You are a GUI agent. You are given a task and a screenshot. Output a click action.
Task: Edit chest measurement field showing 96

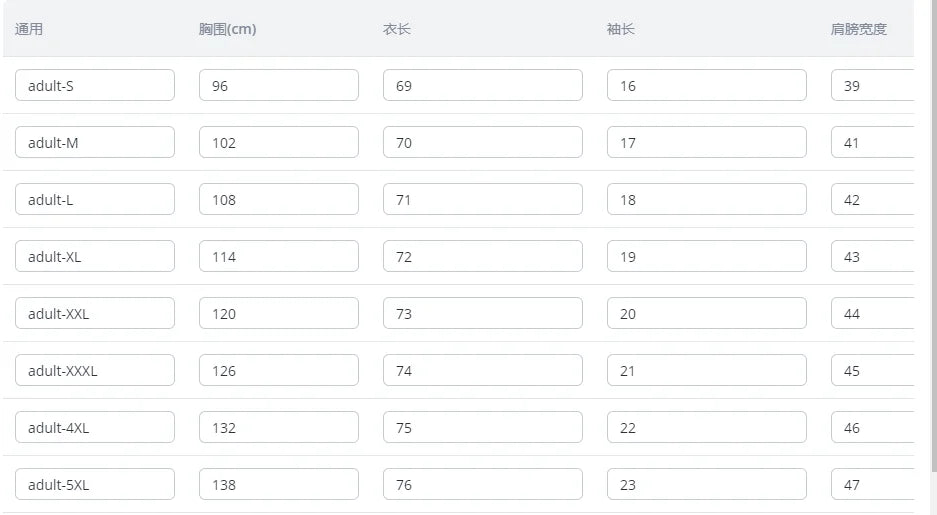click(278, 85)
